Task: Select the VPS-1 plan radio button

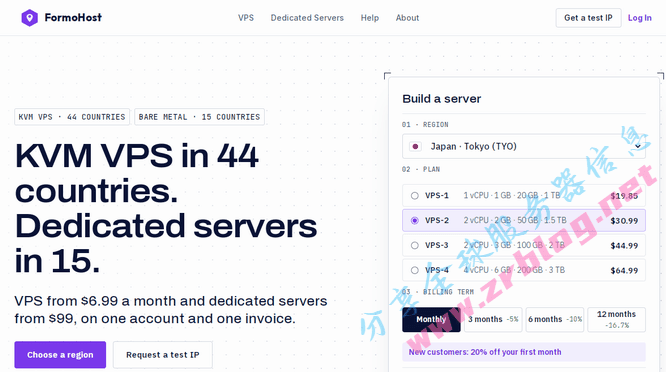Action: tap(415, 196)
